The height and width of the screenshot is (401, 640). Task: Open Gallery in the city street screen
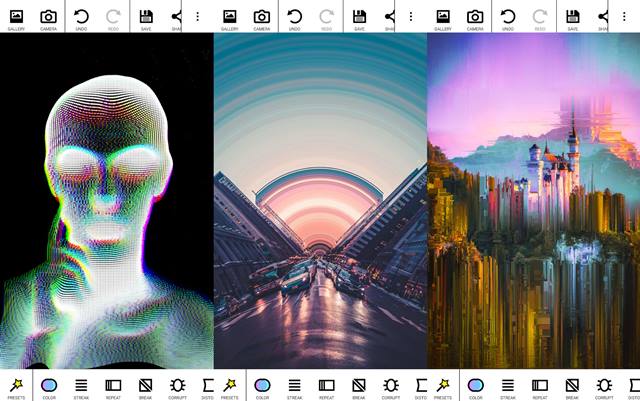pyautogui.click(x=230, y=20)
